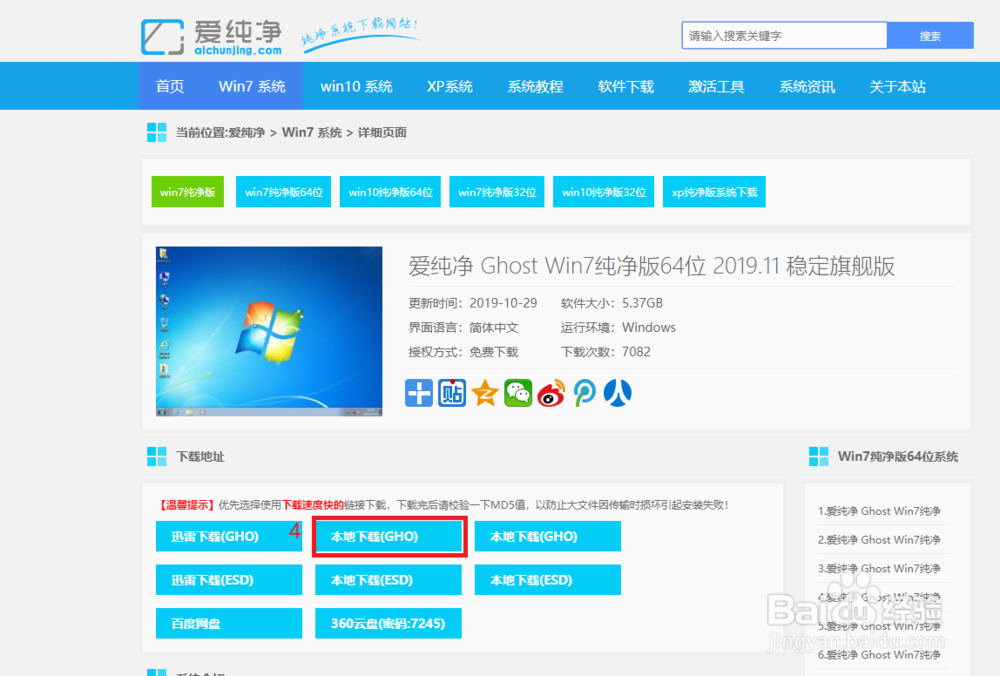Click the 下载地址 section heading
This screenshot has height=676, width=1000.
(x=200, y=457)
